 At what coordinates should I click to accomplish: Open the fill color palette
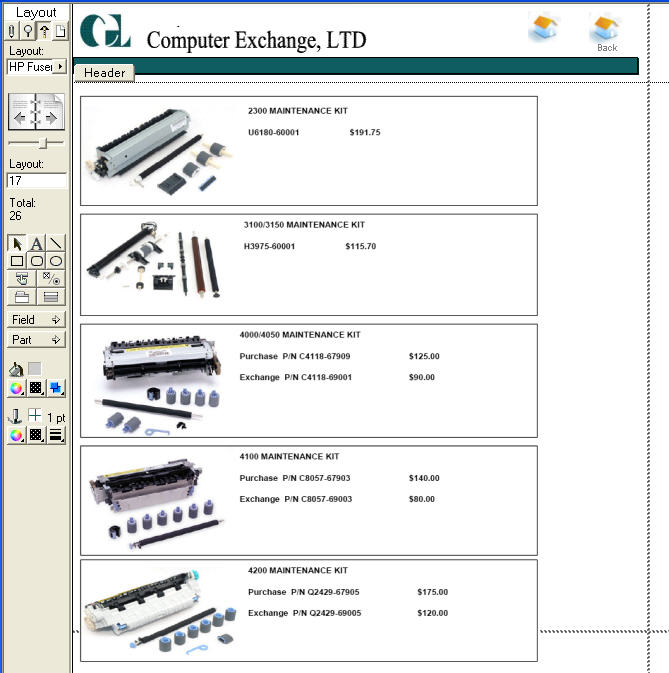click(x=16, y=388)
